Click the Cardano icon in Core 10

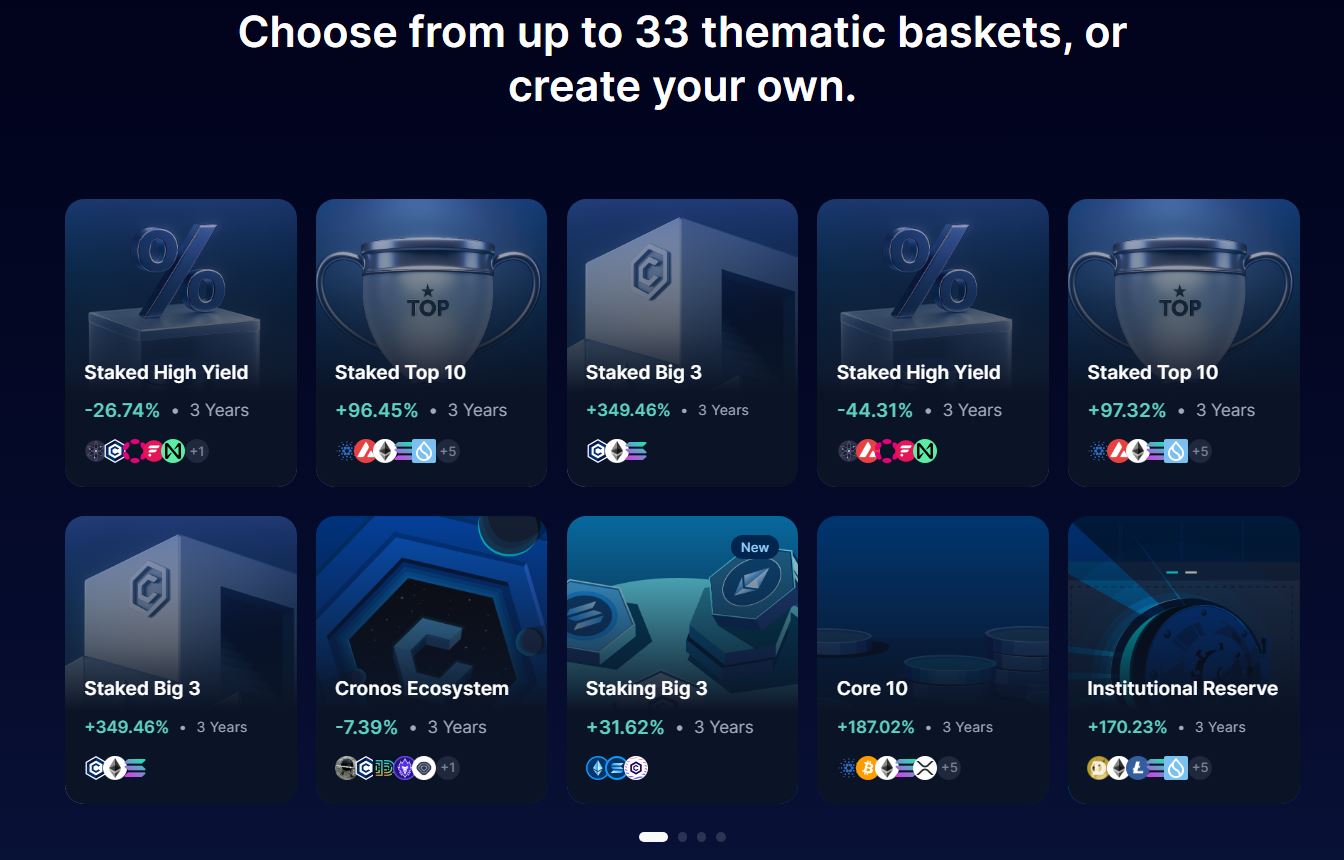848,768
